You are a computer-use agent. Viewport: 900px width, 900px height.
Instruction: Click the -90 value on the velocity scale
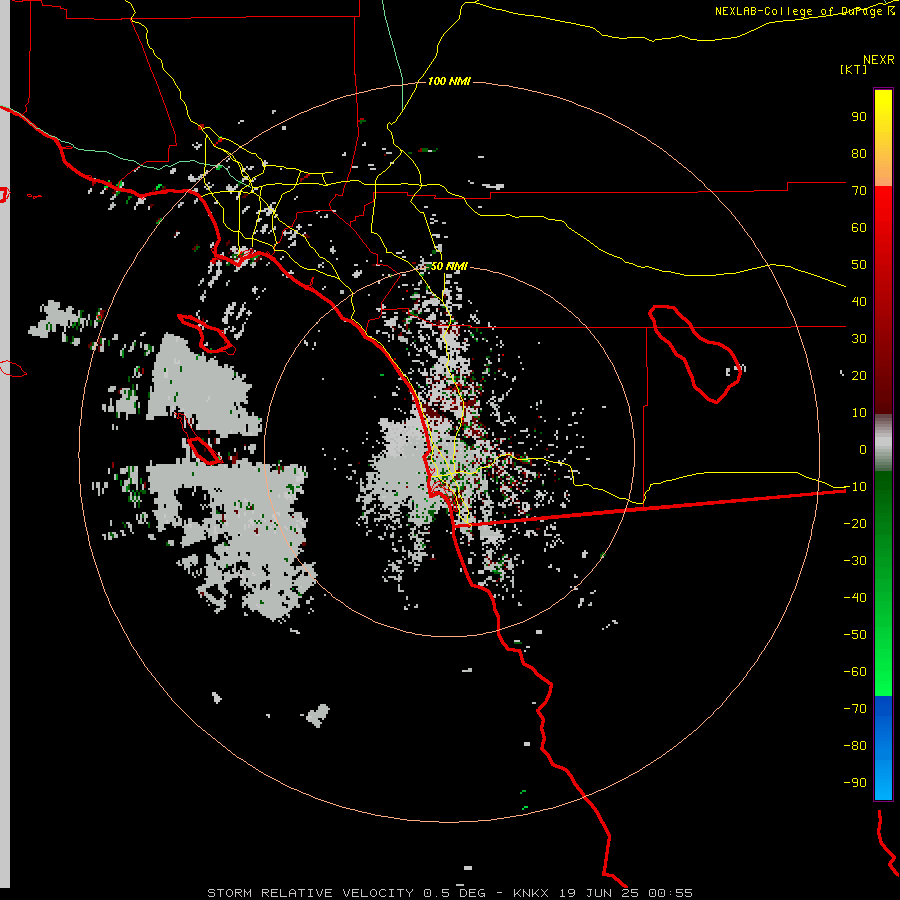tap(855, 782)
